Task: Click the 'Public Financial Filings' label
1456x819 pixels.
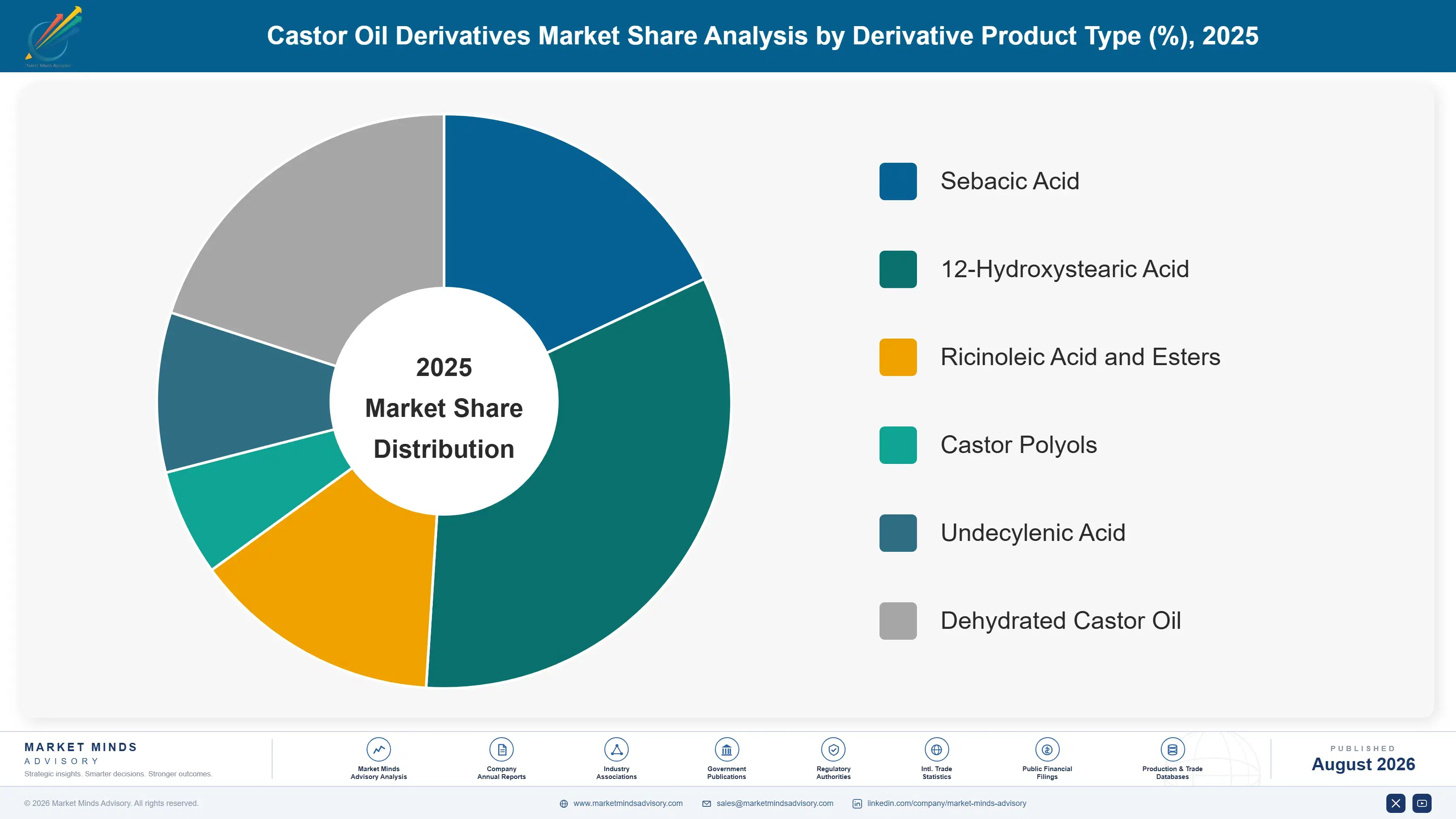Action: (1047, 773)
